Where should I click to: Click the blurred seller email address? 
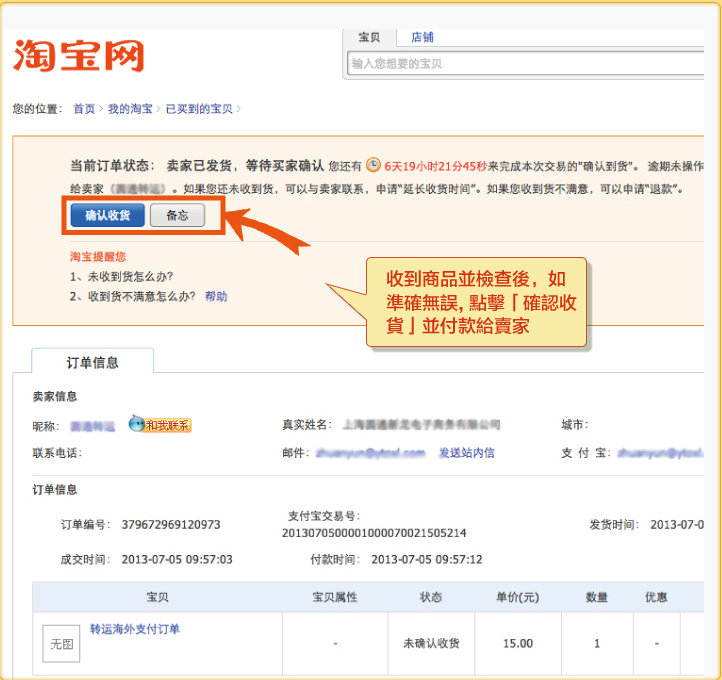pos(371,453)
